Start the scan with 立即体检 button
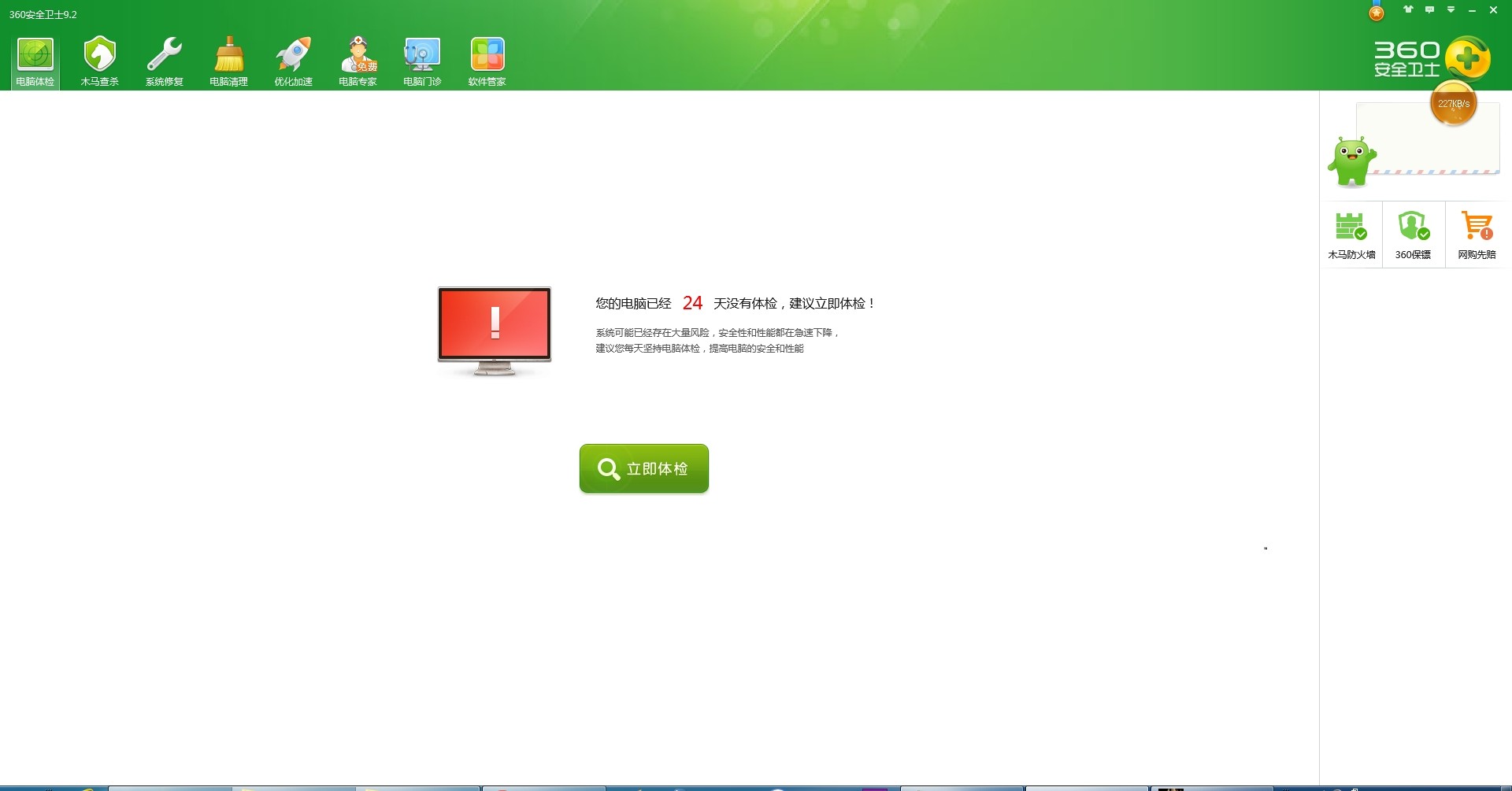This screenshot has height=791, width=1512. [x=644, y=468]
